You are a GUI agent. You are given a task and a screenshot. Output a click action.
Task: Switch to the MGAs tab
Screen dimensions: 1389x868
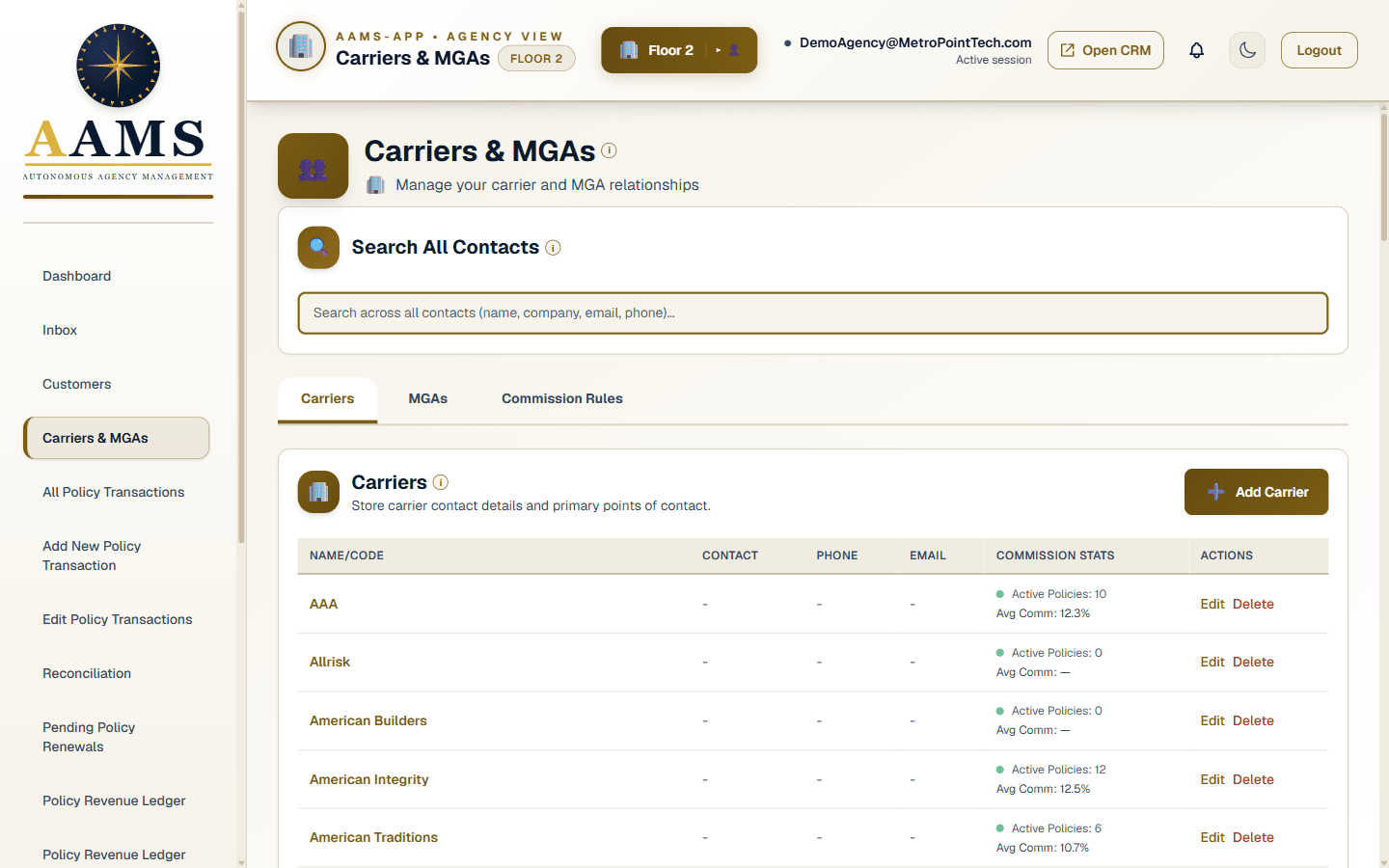(x=427, y=399)
